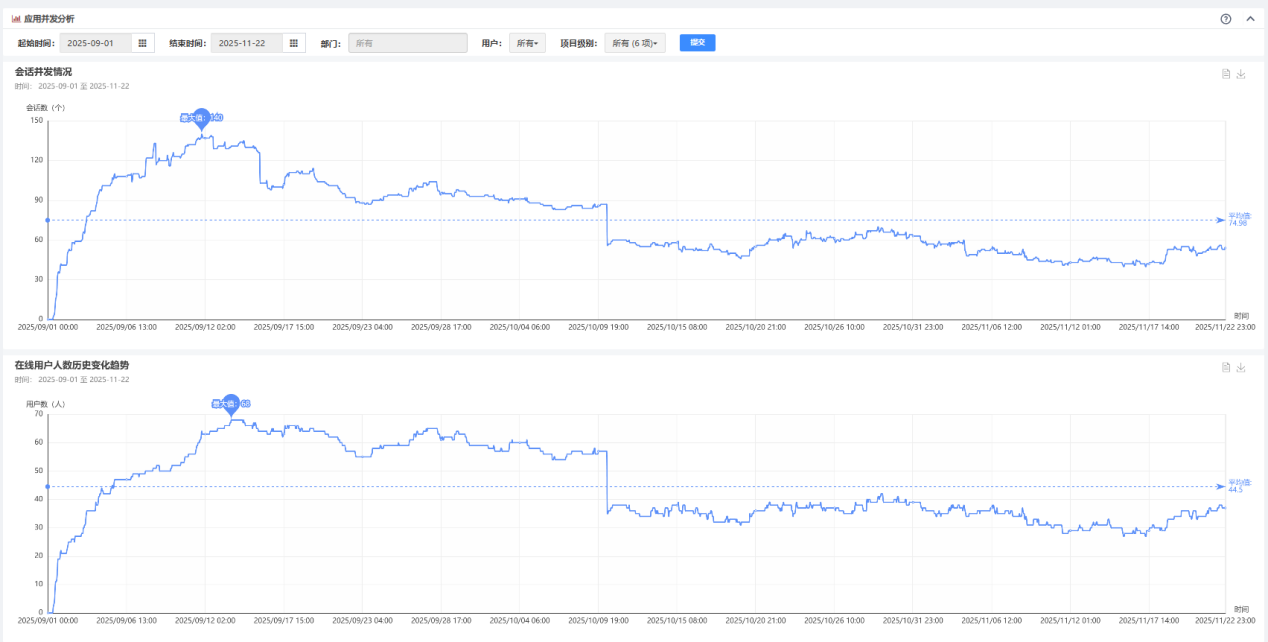
Task: Click the start time field 2025-09-01
Action: click(96, 43)
